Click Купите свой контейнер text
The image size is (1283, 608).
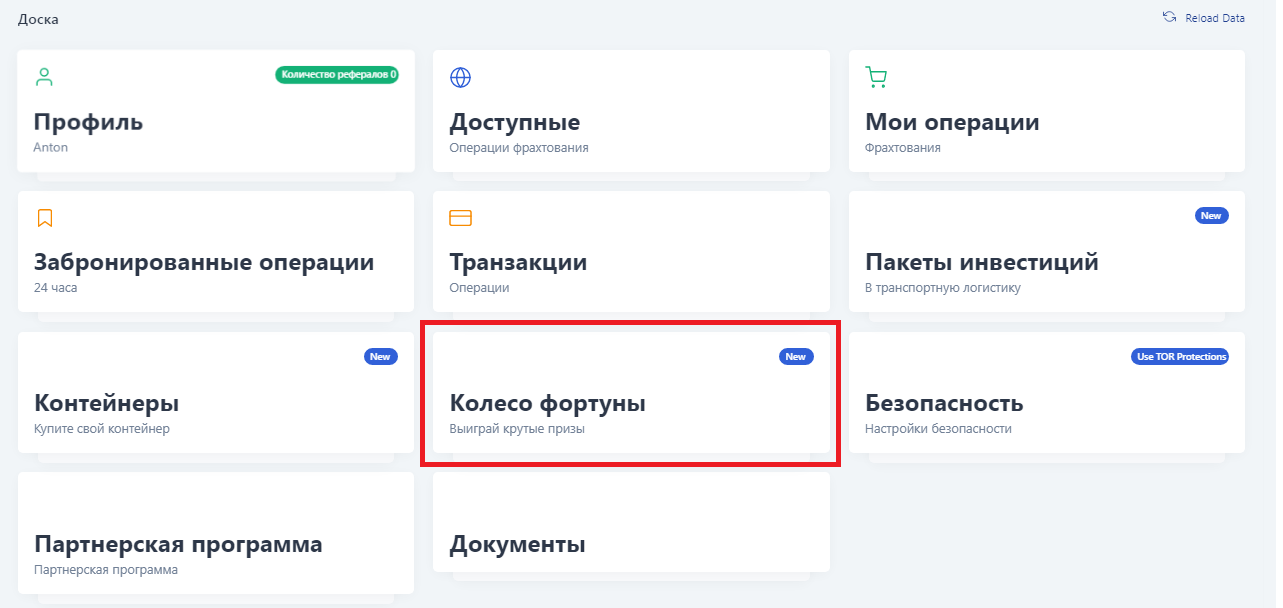click(x=102, y=429)
